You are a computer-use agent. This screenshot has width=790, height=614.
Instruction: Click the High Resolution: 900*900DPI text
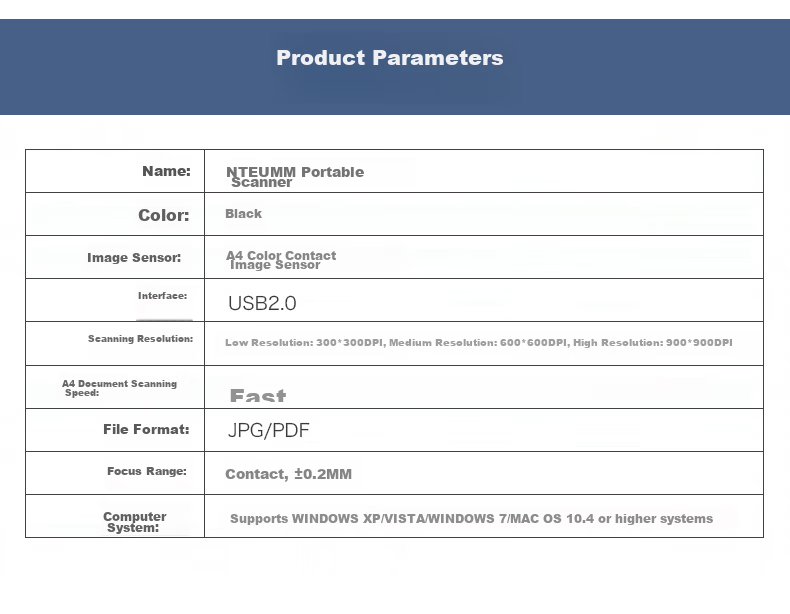point(653,343)
